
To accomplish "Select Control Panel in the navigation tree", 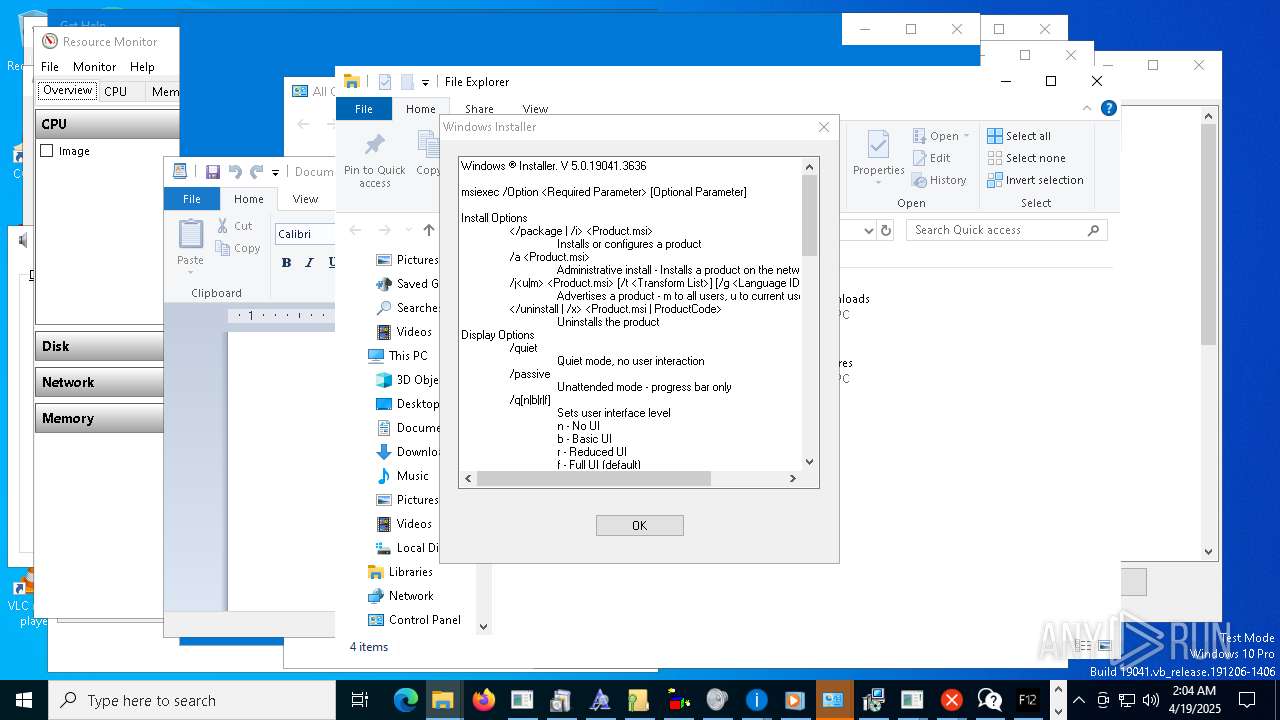I will 414,619.
